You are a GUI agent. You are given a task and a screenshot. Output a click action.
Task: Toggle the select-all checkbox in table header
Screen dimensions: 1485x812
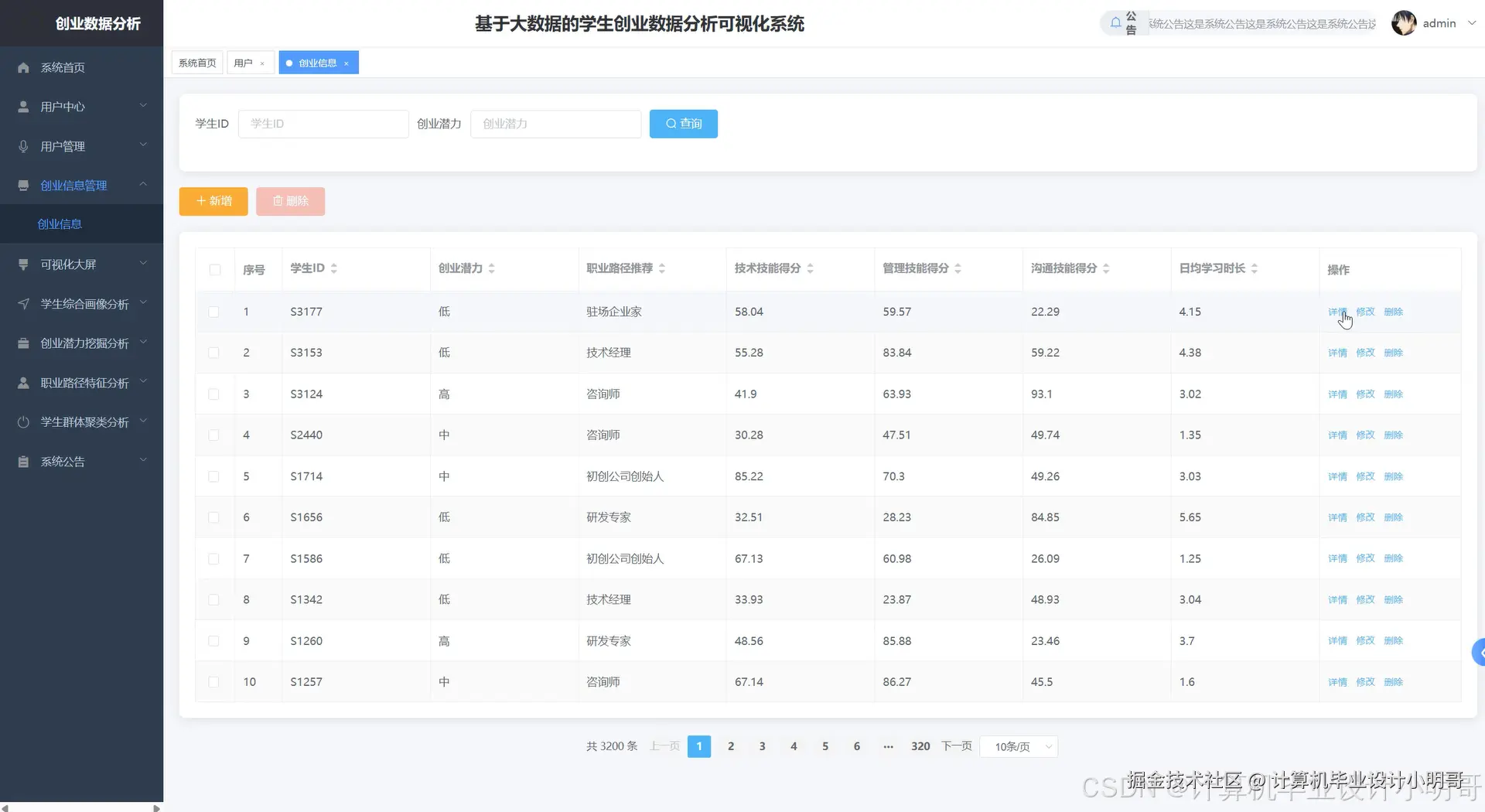[x=214, y=270]
